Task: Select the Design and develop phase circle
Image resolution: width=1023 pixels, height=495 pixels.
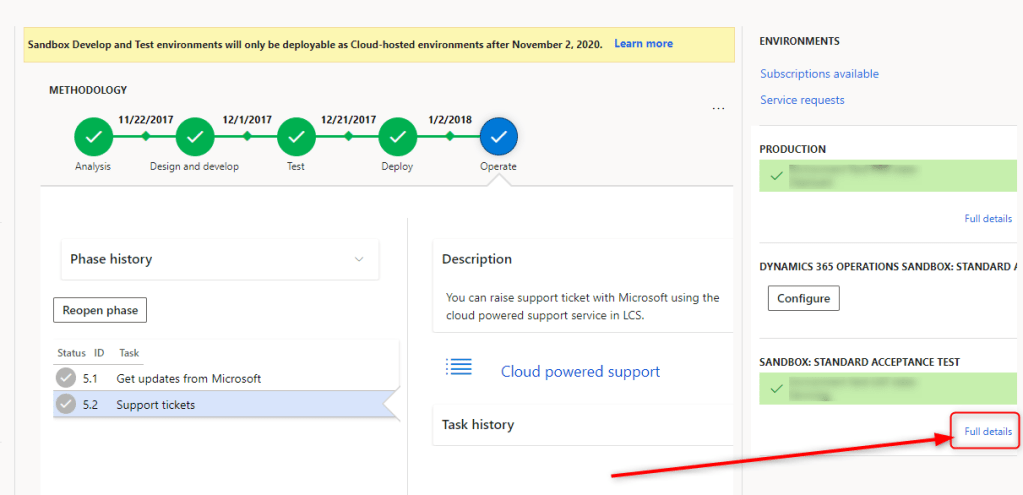Action: click(x=195, y=135)
